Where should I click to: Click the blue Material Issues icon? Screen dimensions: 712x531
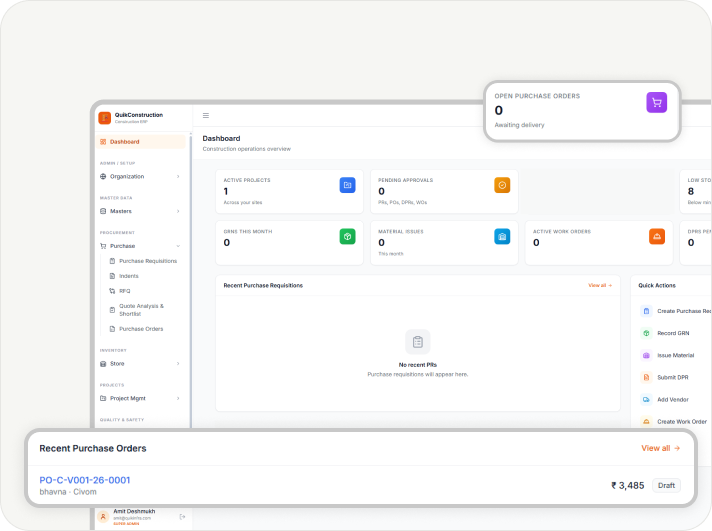coord(502,237)
